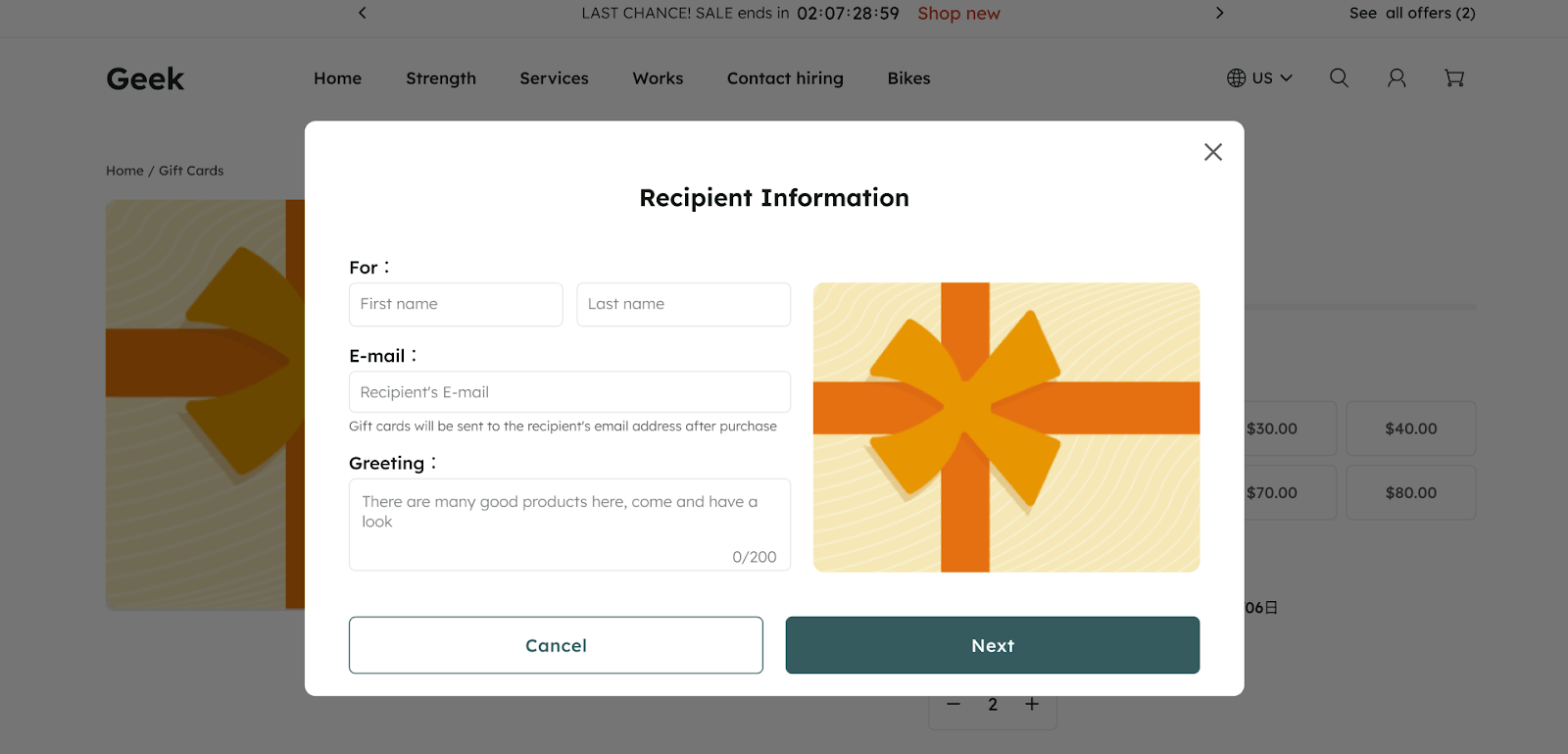
Task: Open the Strength menu item
Action: point(441,78)
